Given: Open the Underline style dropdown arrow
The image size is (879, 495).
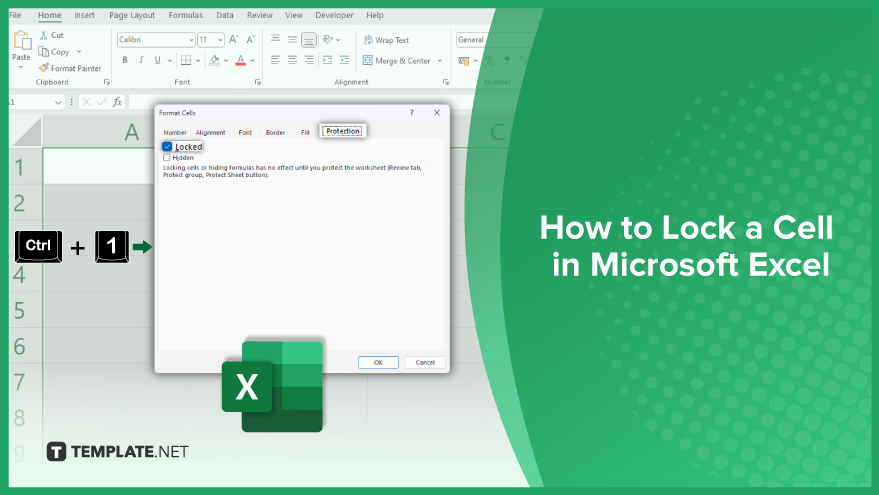Looking at the screenshot, I should (x=170, y=61).
